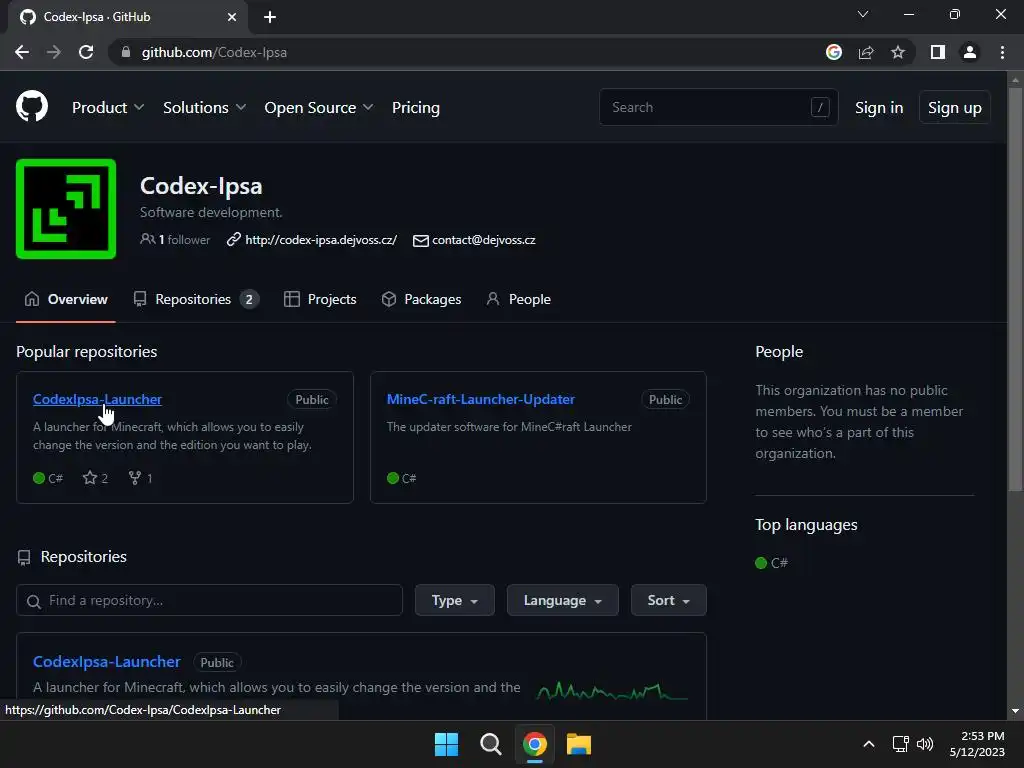Reload the page with the refresh icon
Image resolution: width=1024 pixels, height=768 pixels.
(x=86, y=52)
